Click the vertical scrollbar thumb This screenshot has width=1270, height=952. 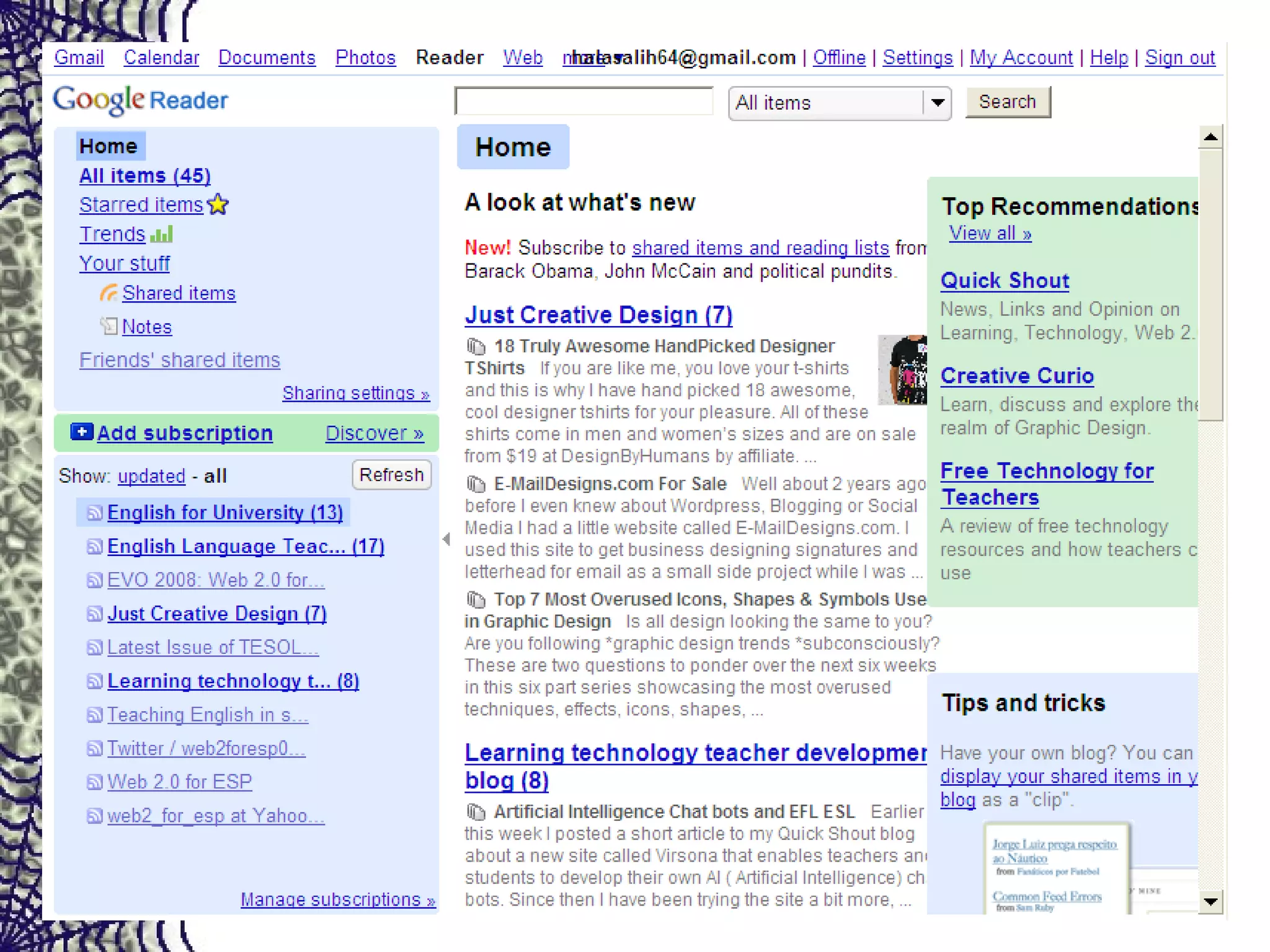(1210, 284)
